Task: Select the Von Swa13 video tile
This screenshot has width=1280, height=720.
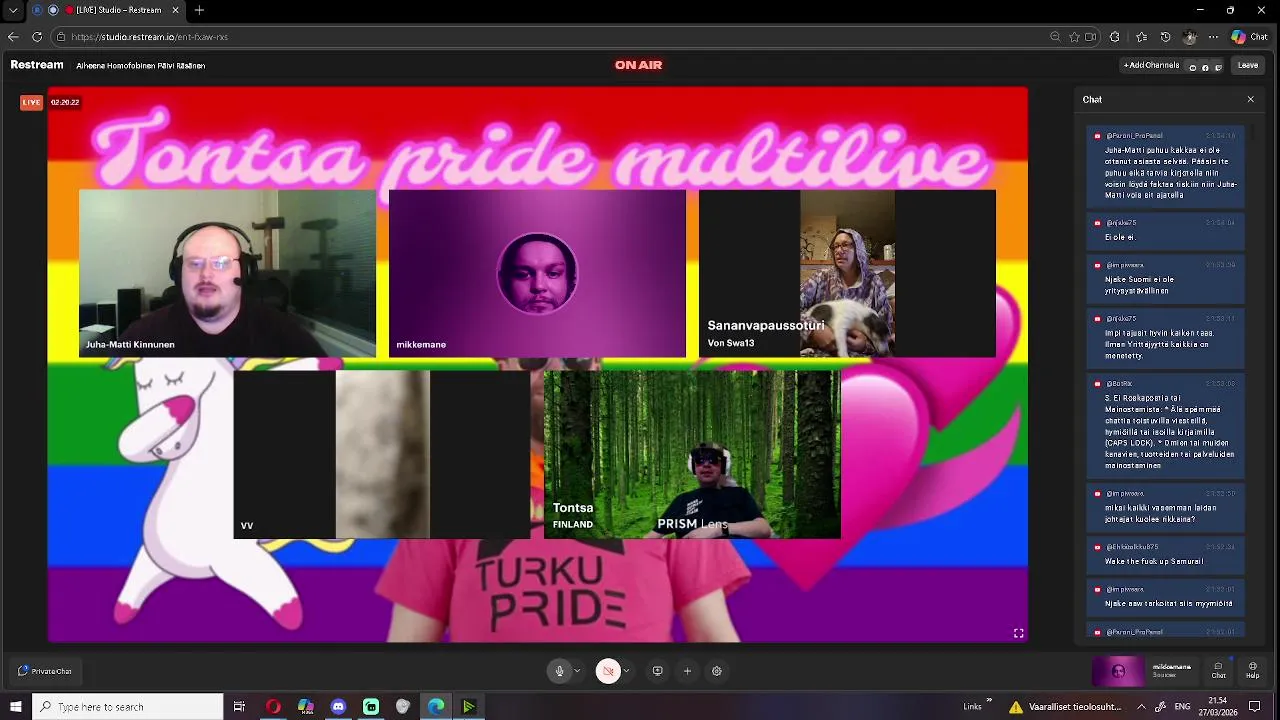Action: 847,273
